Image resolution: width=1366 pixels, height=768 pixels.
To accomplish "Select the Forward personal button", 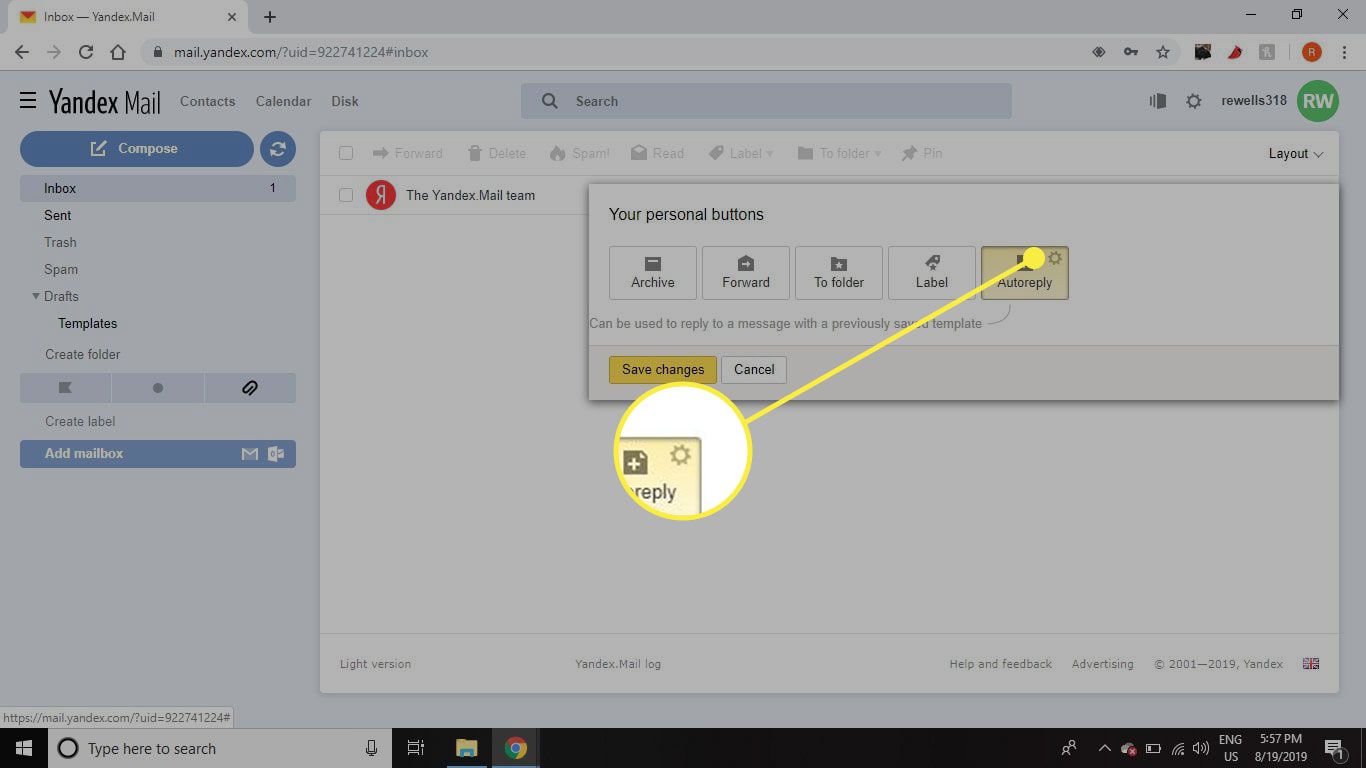I will pos(746,273).
